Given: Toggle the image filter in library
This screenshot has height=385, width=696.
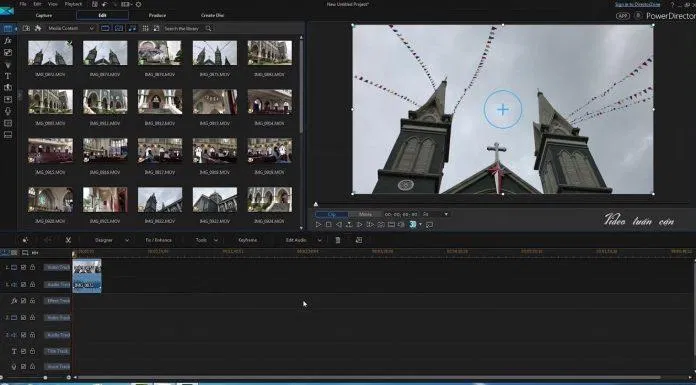Looking at the screenshot, I should tap(119, 28).
